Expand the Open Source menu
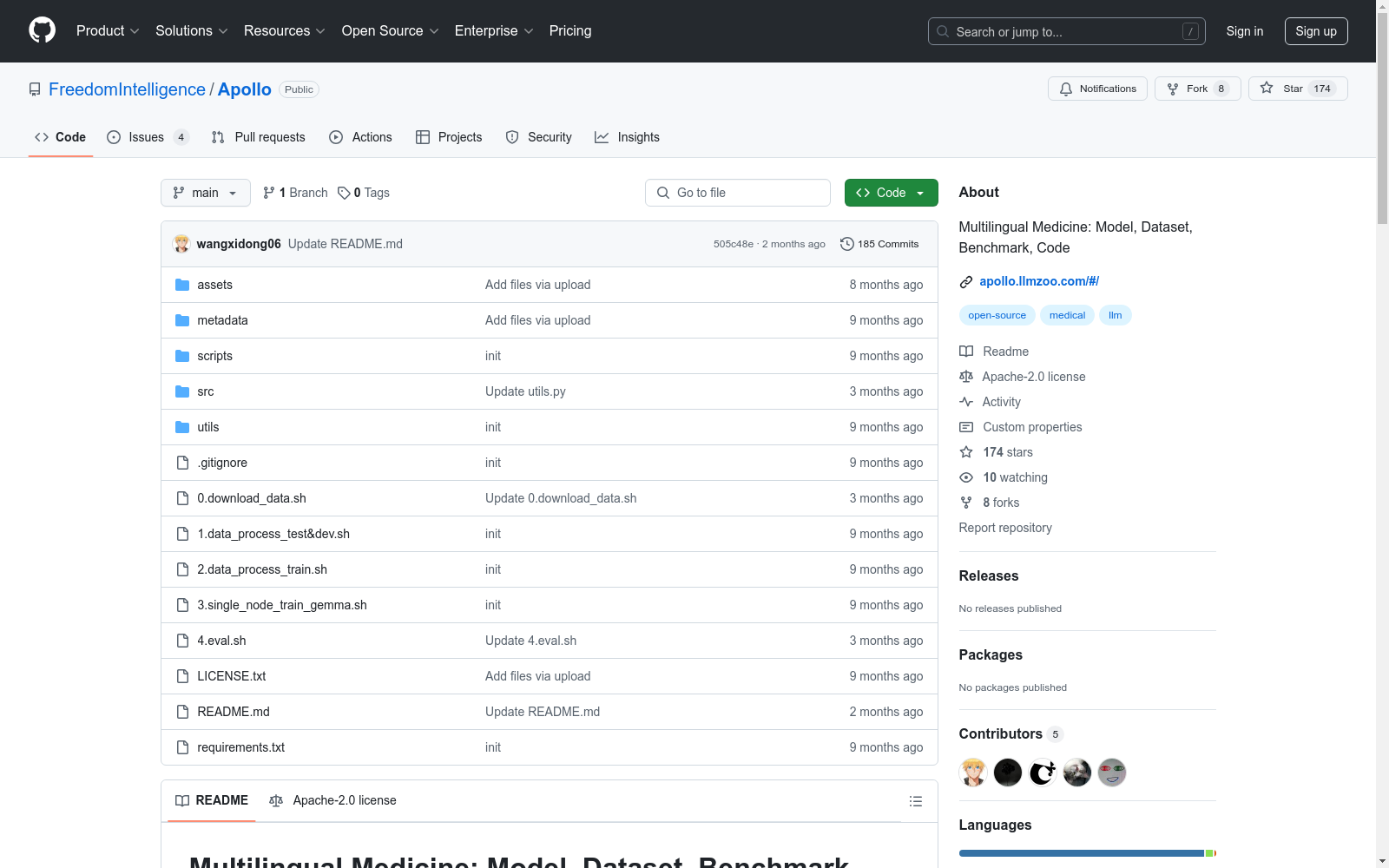Image resolution: width=1389 pixels, height=868 pixels. pyautogui.click(x=391, y=31)
